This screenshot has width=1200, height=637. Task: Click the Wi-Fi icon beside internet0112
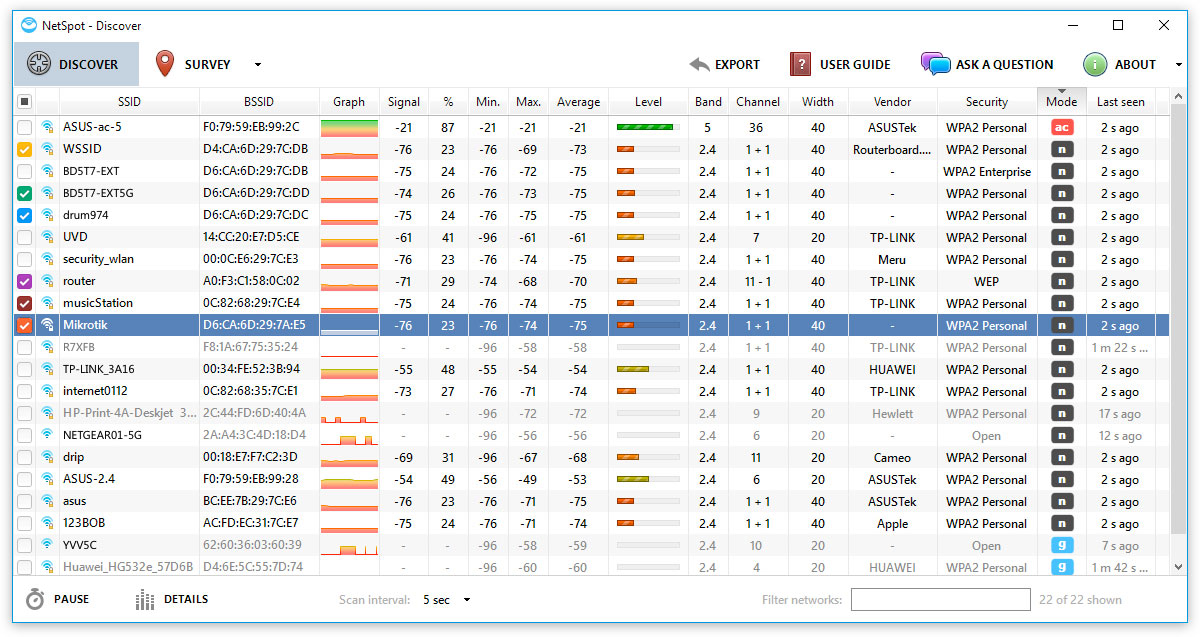tap(47, 391)
